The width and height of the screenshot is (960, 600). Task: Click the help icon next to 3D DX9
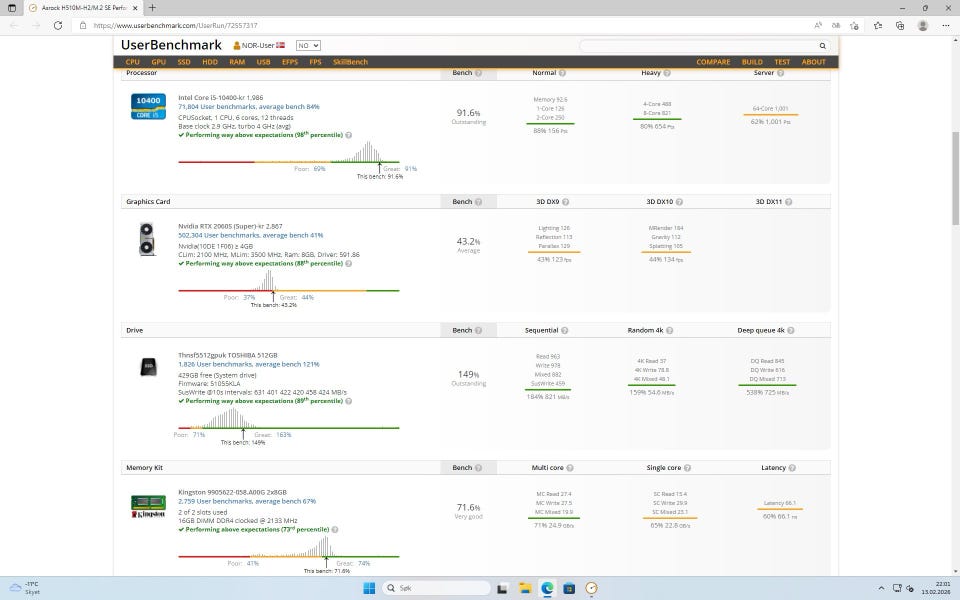[565, 202]
